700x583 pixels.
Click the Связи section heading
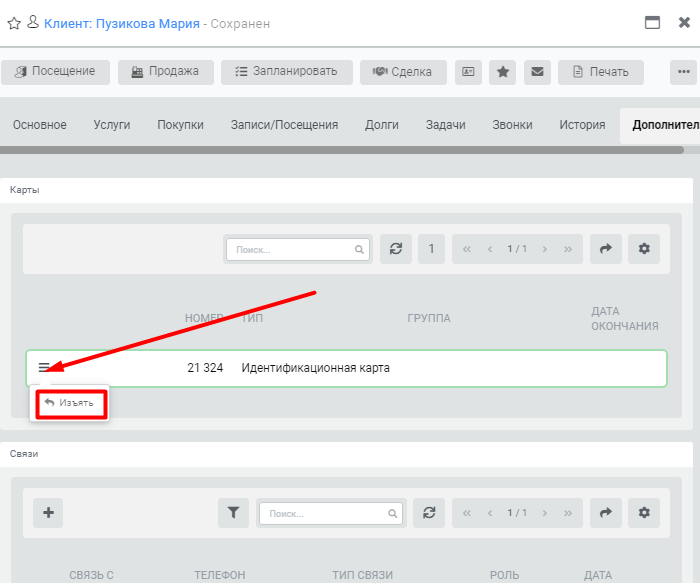point(24,454)
